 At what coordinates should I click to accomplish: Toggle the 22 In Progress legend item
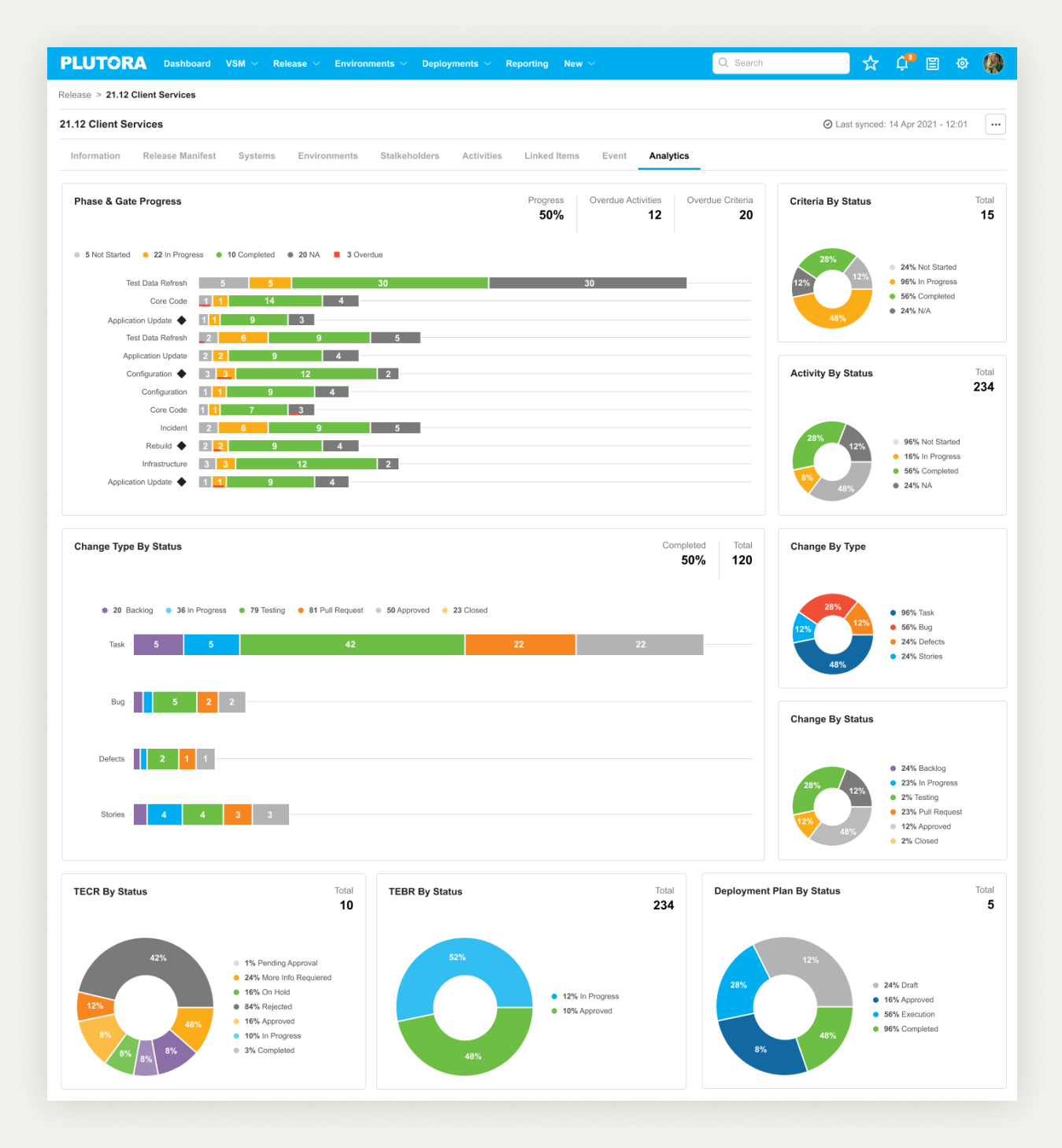click(173, 255)
